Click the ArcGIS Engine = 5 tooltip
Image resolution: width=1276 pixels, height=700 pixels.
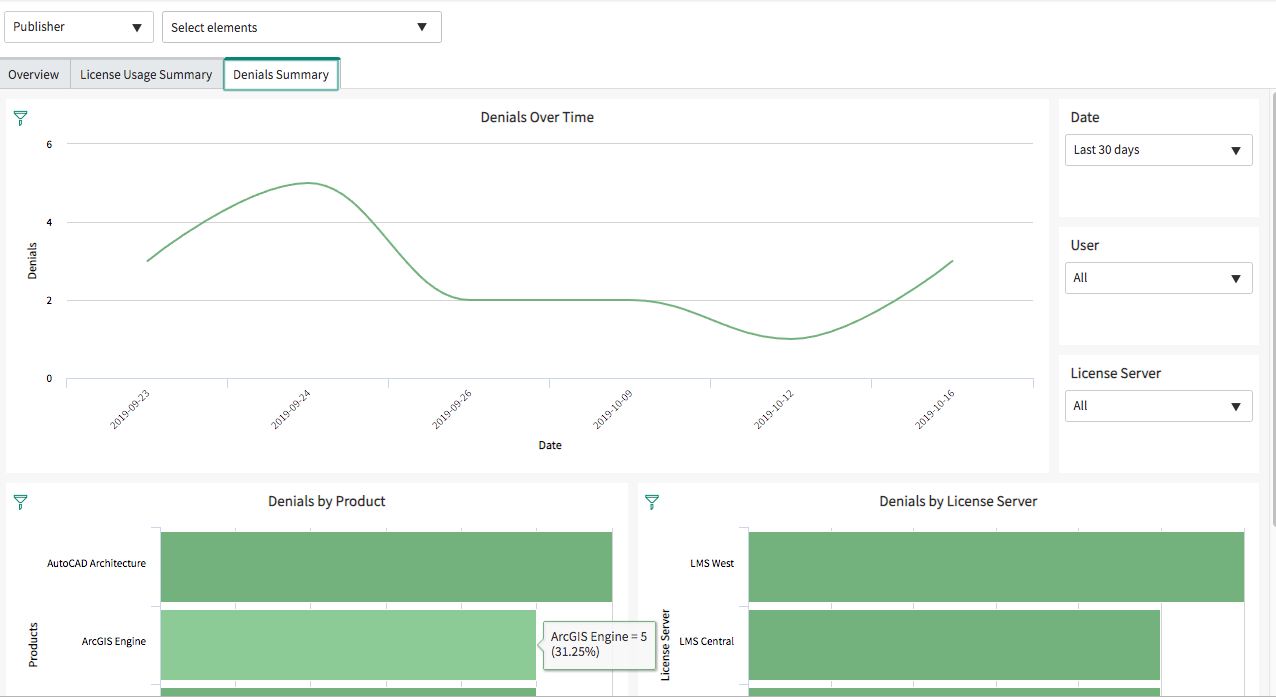point(599,644)
